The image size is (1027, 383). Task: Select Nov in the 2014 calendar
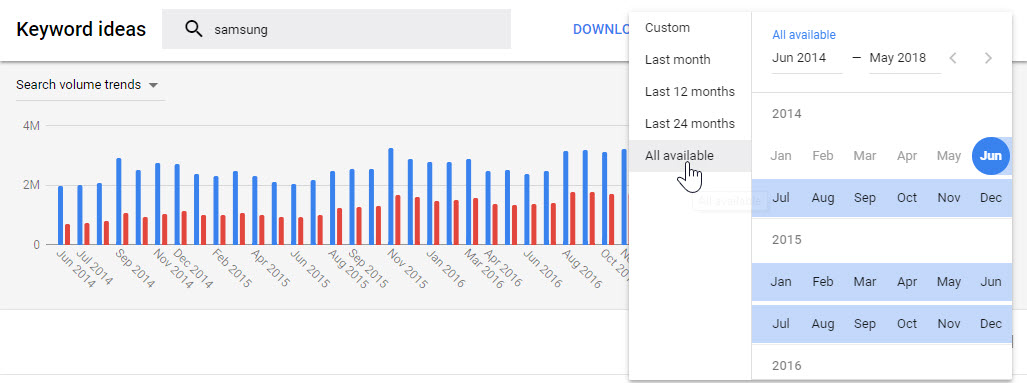[x=949, y=198]
